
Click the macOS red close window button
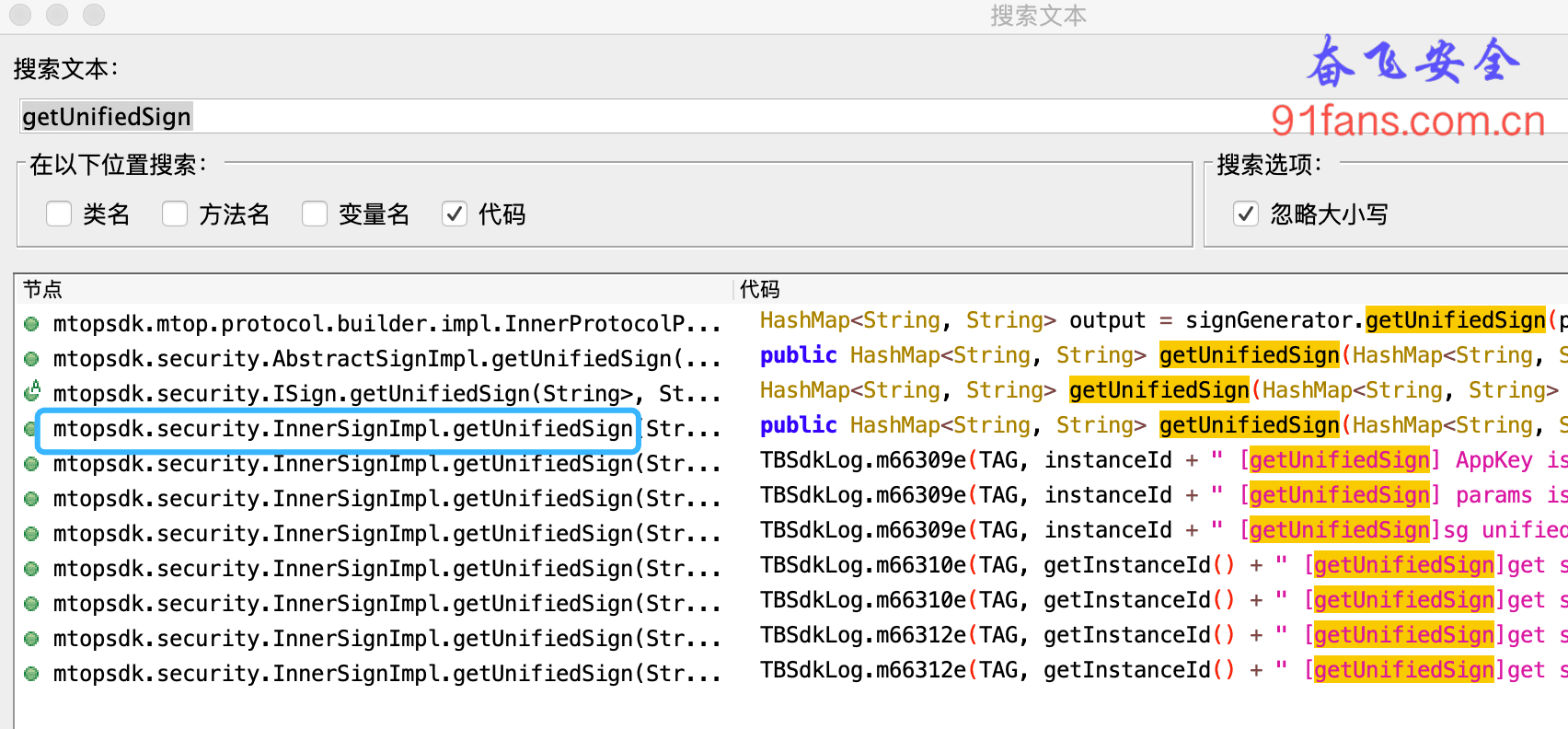20,15
